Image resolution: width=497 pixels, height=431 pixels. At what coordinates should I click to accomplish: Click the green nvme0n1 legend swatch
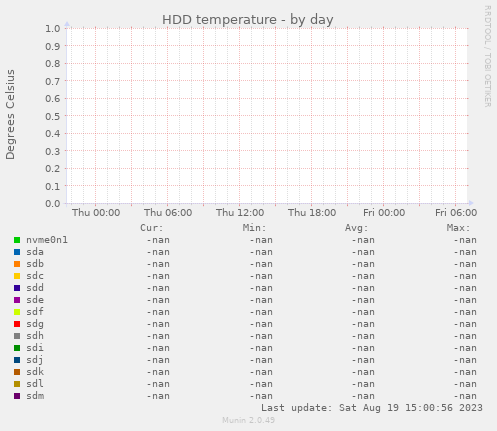[17, 240]
